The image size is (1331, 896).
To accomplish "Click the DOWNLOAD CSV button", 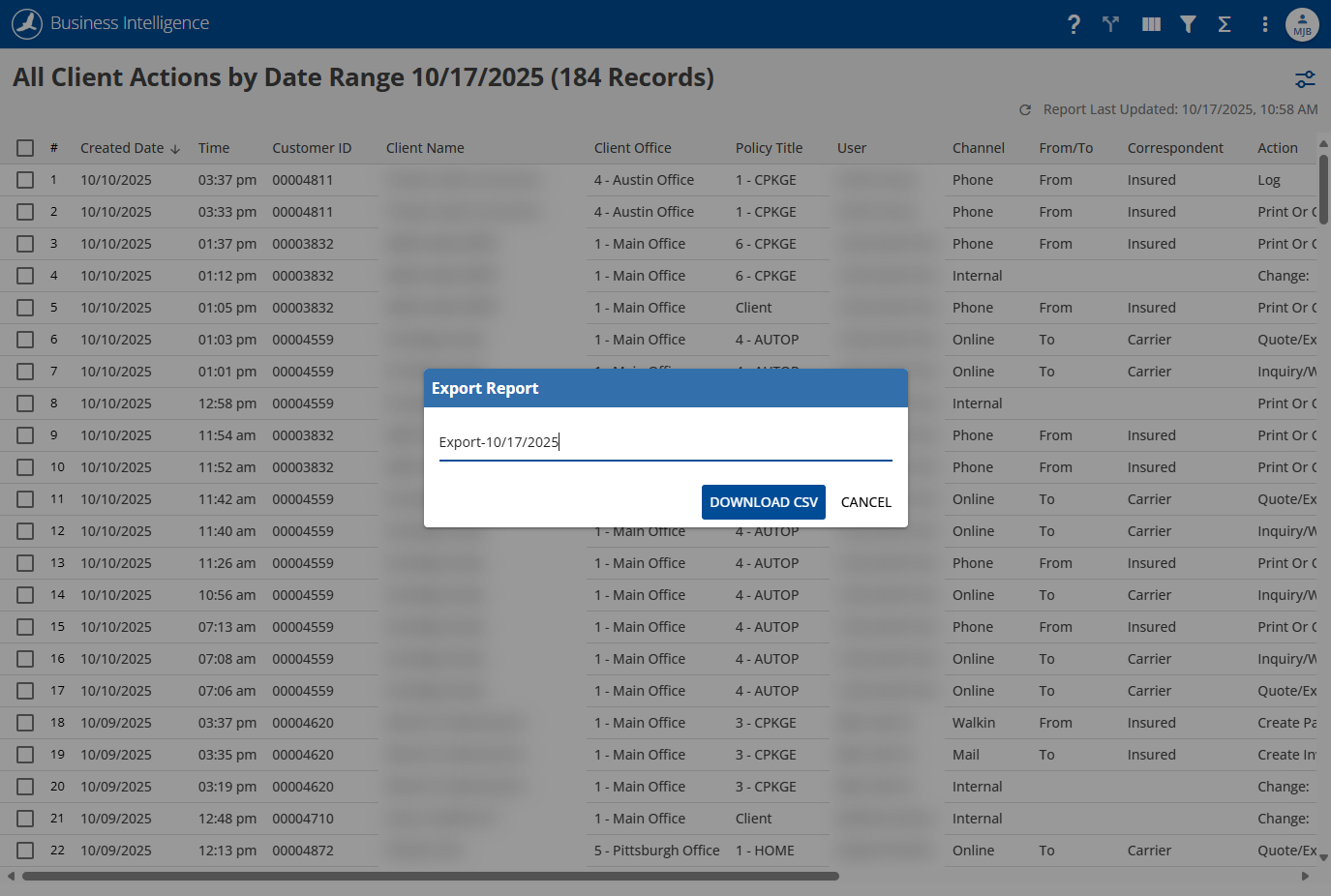I will [x=764, y=502].
